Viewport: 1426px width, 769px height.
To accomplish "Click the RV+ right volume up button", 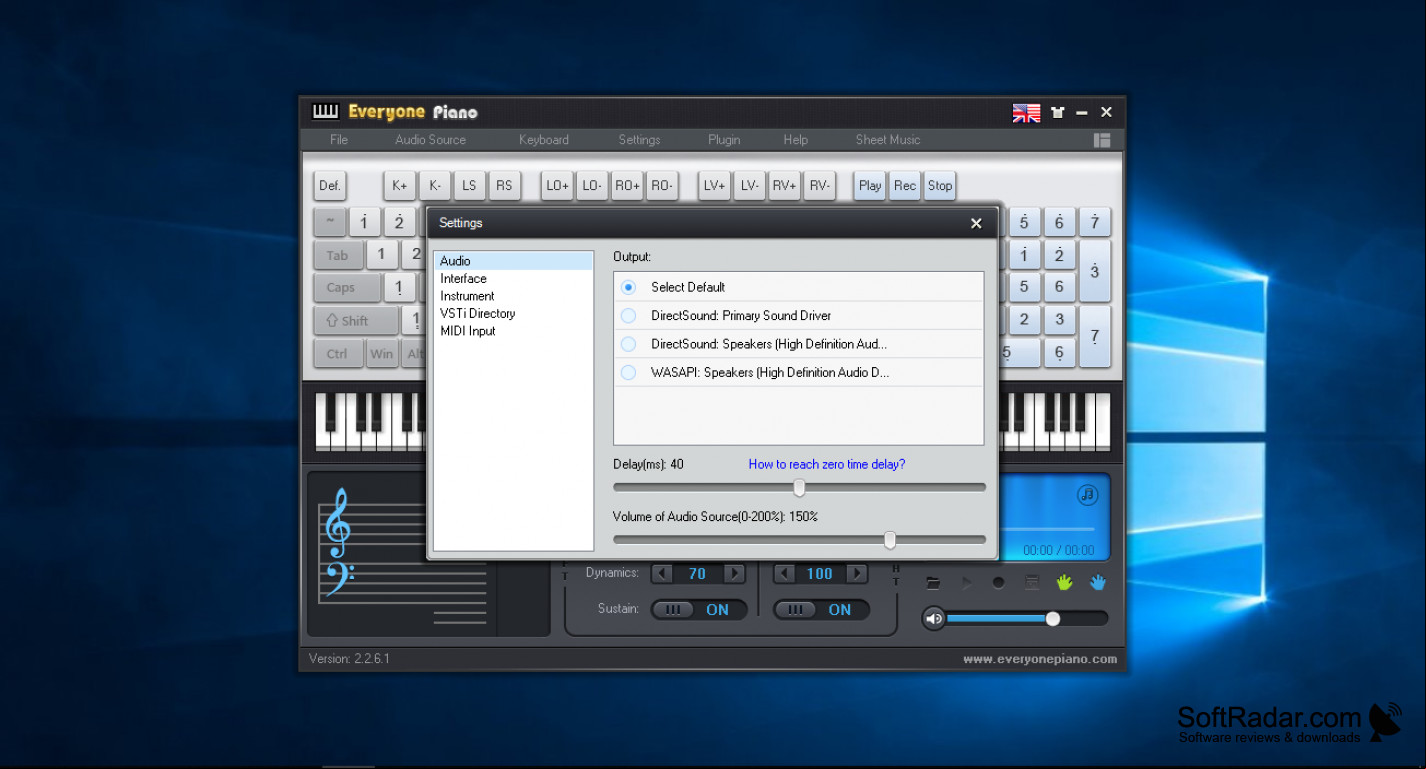I will (784, 185).
